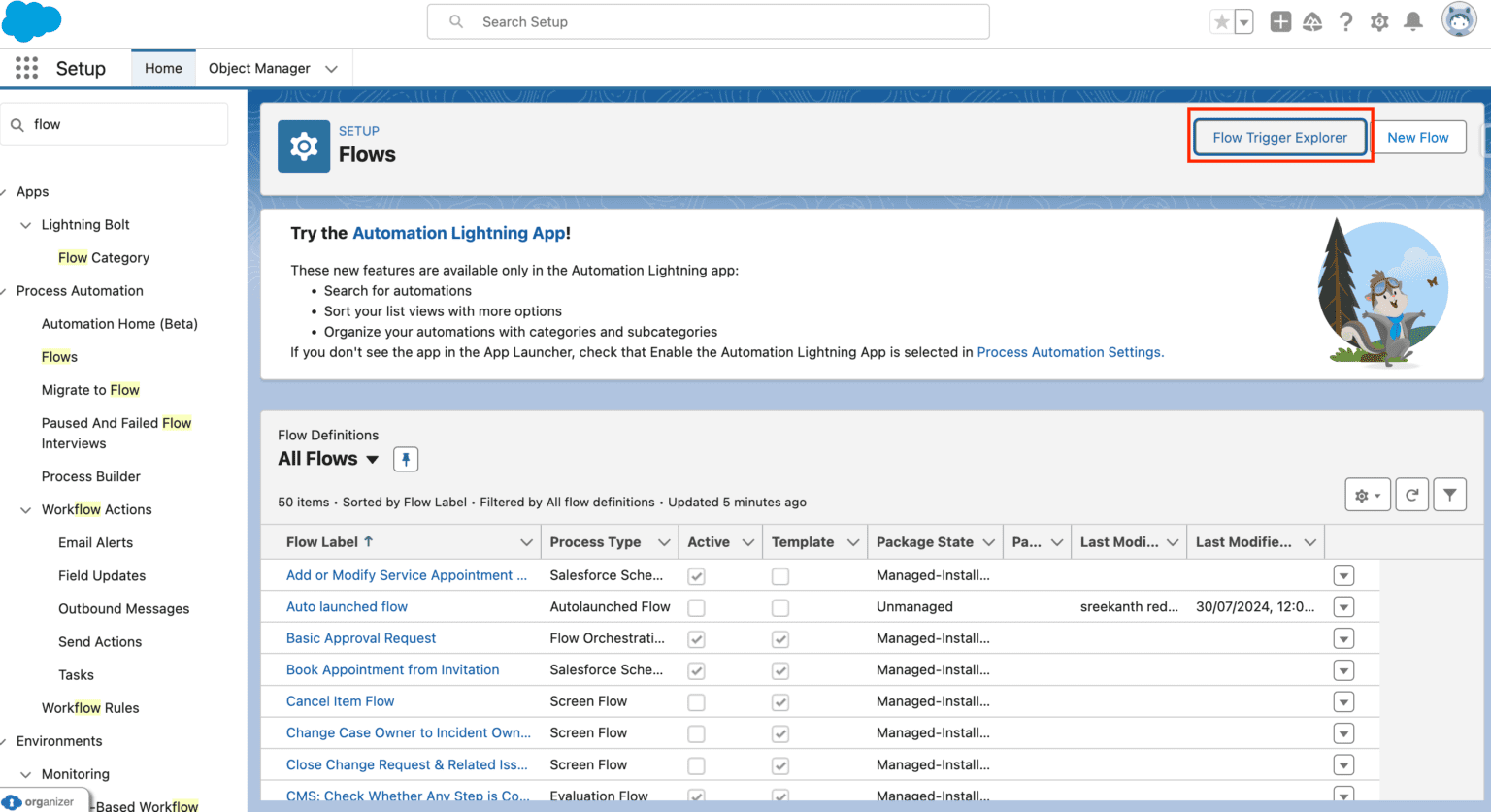The height and width of the screenshot is (812, 1491).
Task: Open the App Launcher waffle icon
Action: 26,68
